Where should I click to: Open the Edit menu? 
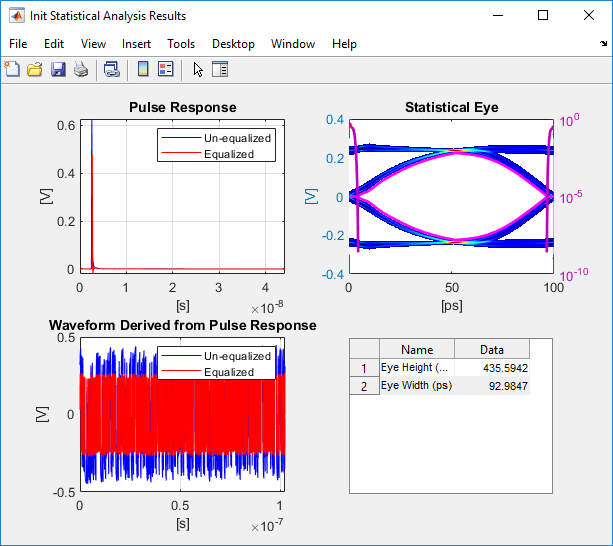click(54, 44)
